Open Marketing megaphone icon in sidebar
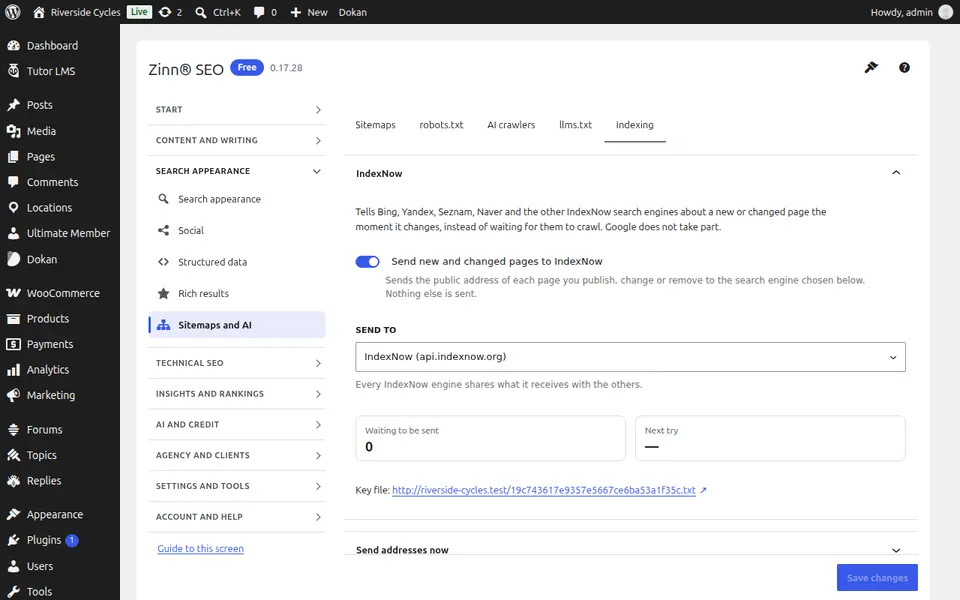 coord(13,396)
